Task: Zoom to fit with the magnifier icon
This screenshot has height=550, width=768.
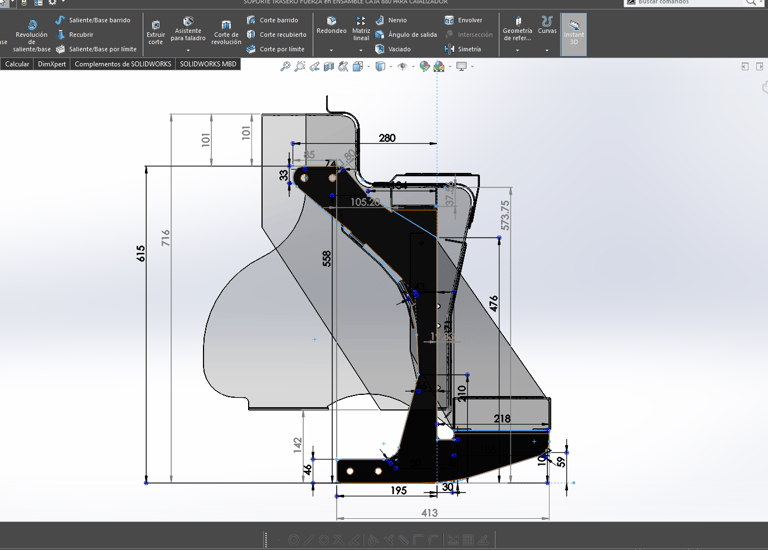Action: point(285,67)
